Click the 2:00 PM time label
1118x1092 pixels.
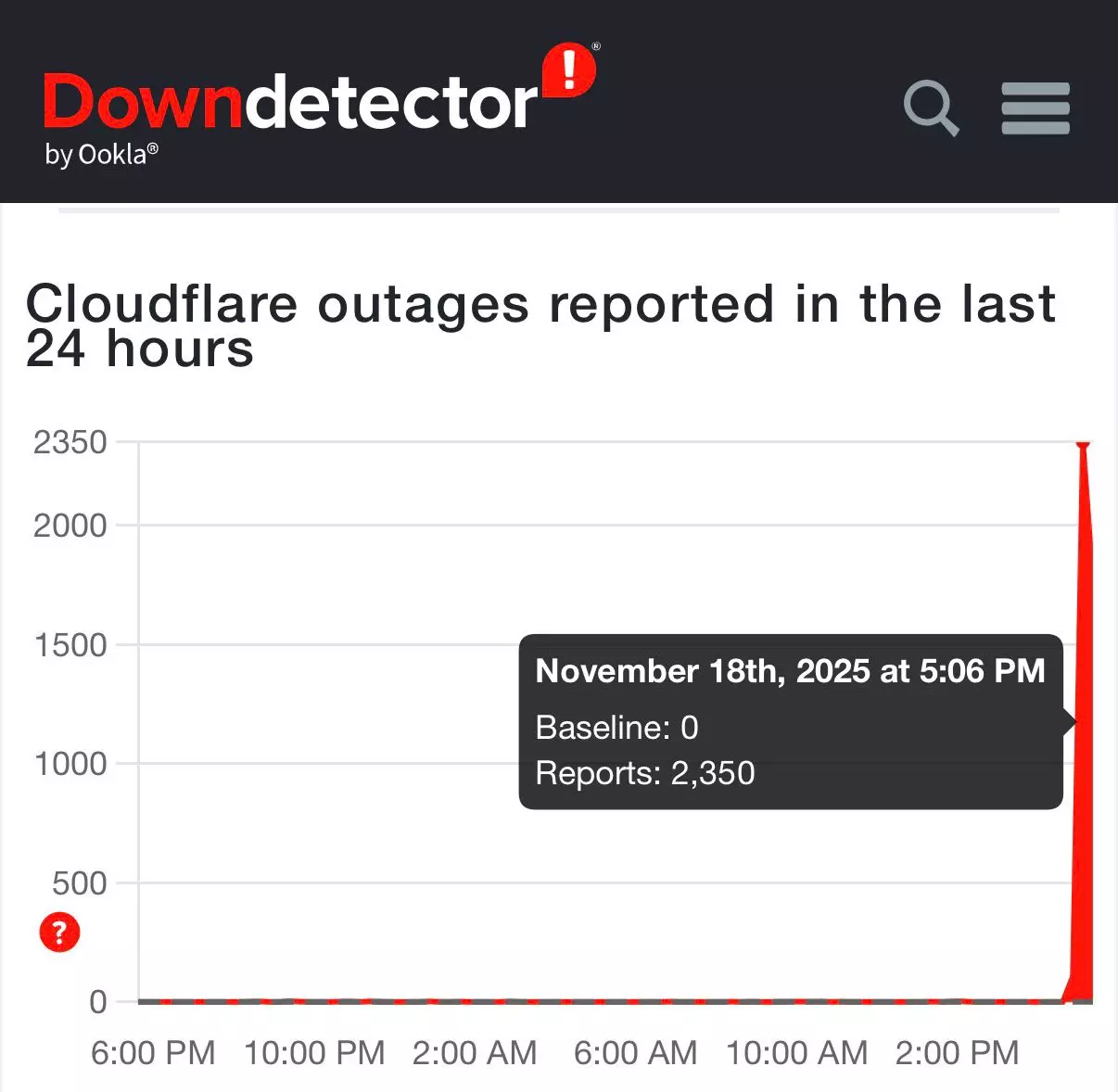(957, 1053)
